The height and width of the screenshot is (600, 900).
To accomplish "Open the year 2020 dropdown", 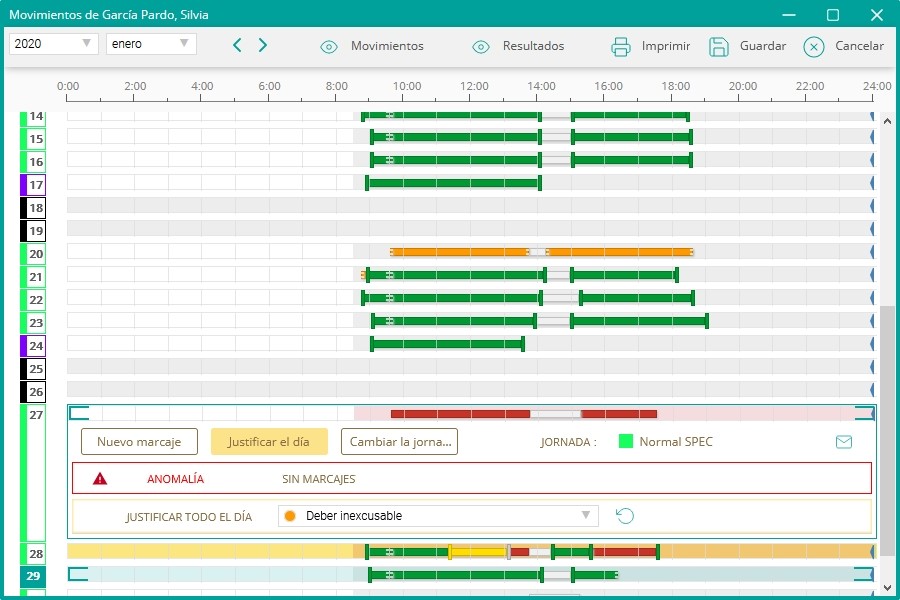I will click(x=53, y=44).
